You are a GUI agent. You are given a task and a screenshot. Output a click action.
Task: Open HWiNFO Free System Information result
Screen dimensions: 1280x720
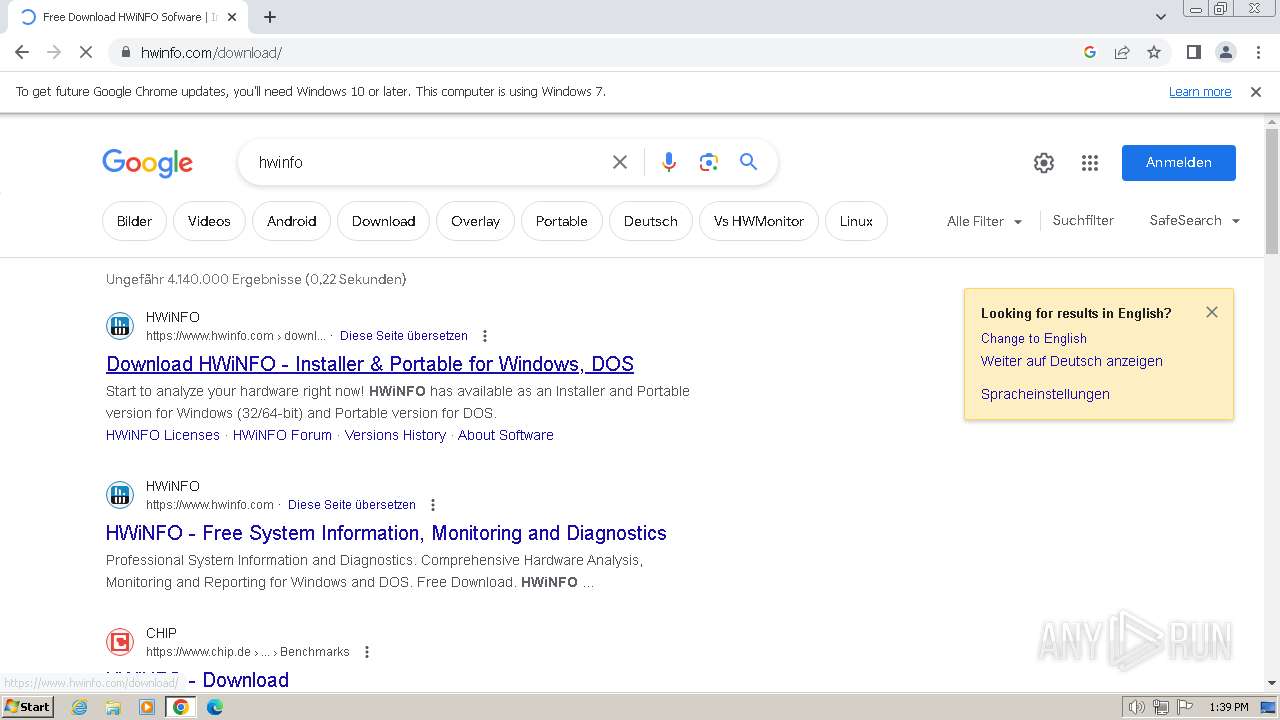pos(386,533)
